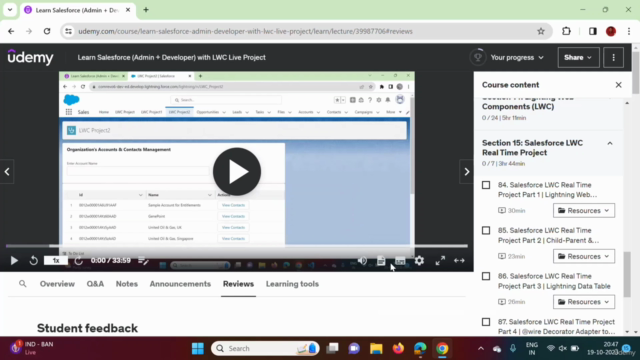Screen dimensions: 640x360
Task: Open lecture 84 Salesforce LWC Real Time Project Part 1
Action: click(547, 190)
